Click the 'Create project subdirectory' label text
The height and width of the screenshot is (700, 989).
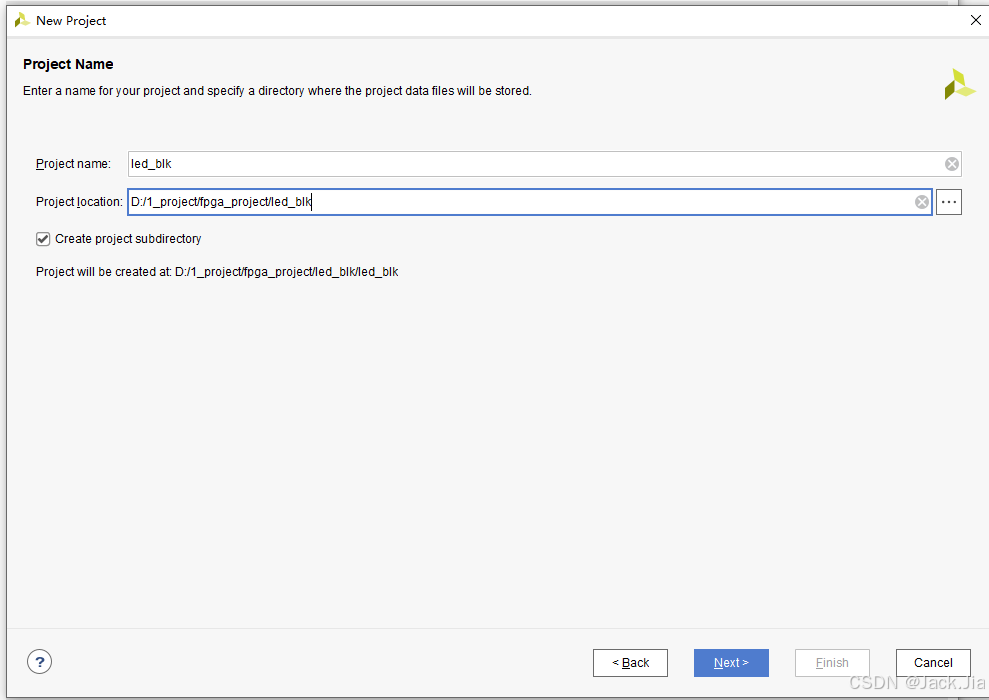click(128, 239)
